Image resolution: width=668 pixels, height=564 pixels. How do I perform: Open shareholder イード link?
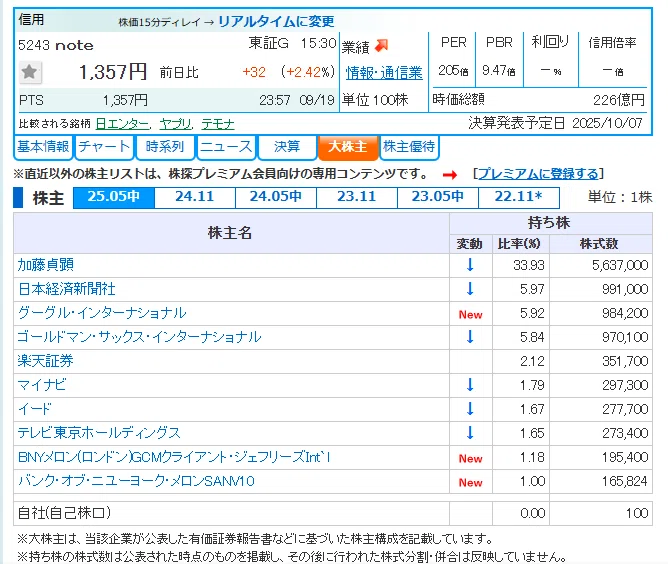[35, 409]
